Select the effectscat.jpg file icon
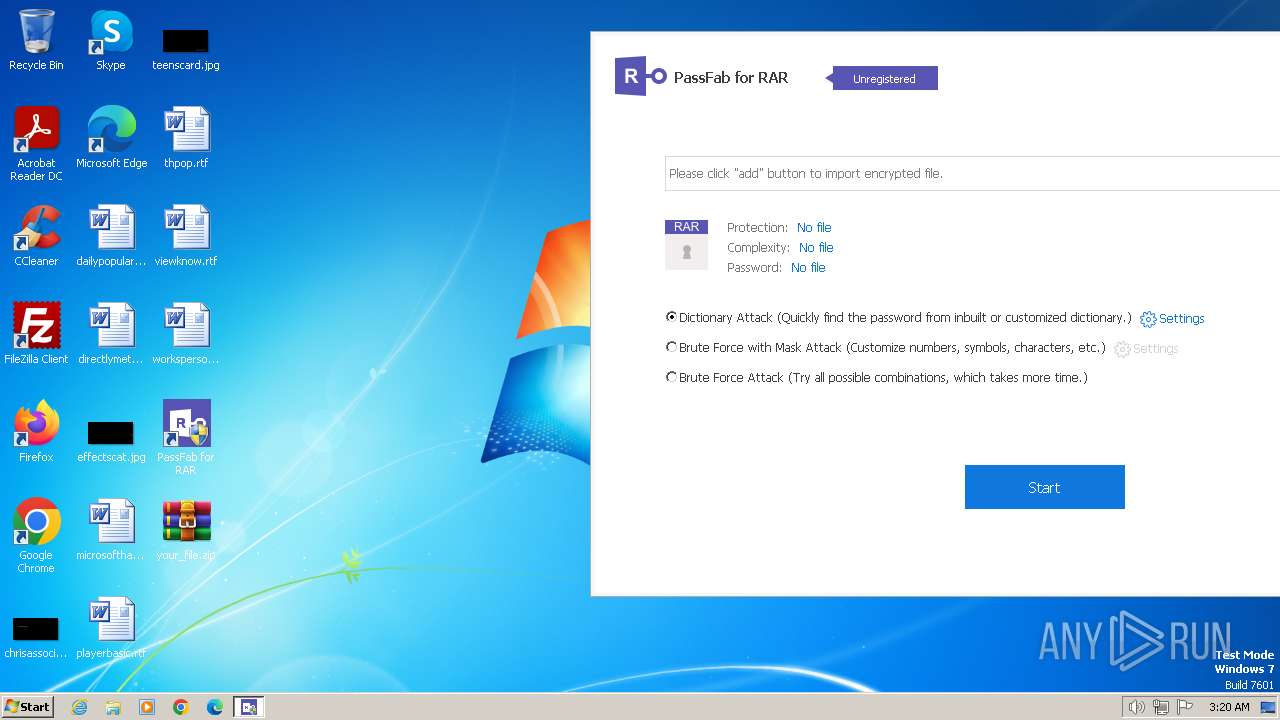The height and width of the screenshot is (720, 1280). click(x=111, y=441)
